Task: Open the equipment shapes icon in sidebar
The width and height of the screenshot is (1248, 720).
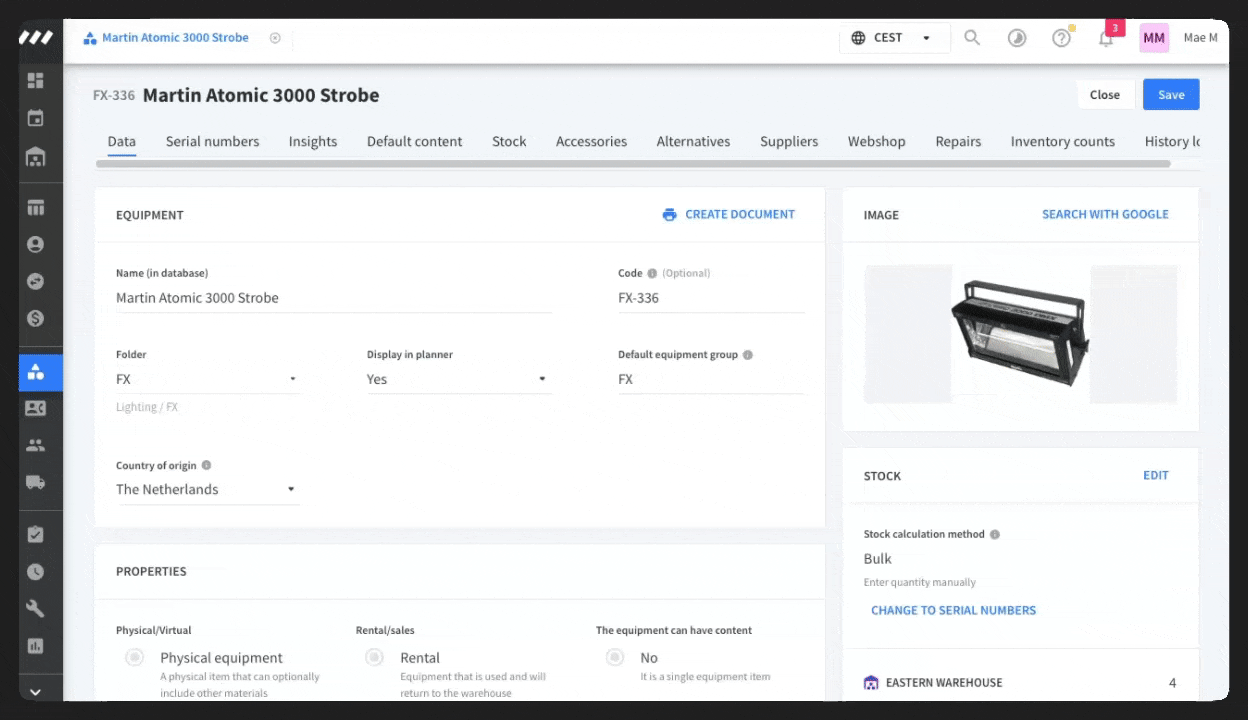Action: tap(36, 372)
